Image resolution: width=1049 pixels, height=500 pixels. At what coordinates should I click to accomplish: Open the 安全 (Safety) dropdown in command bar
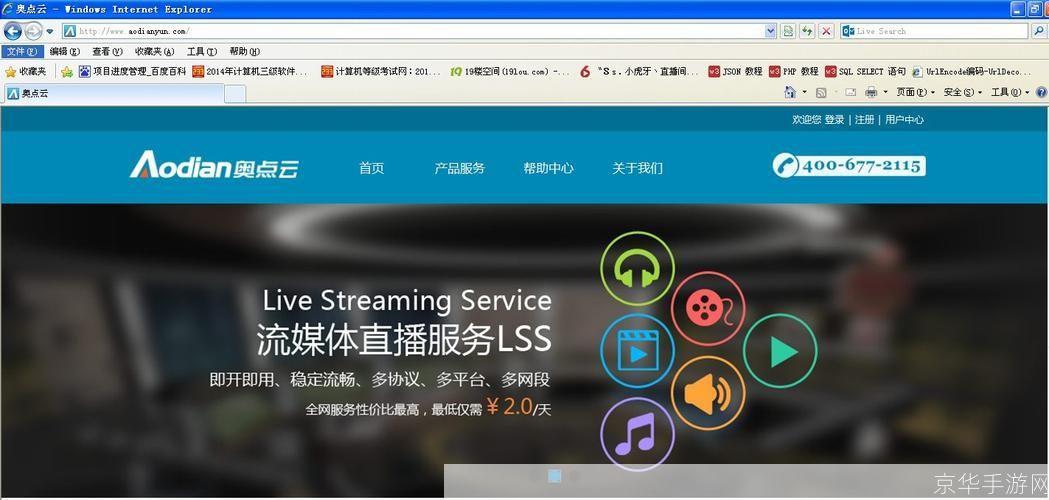(x=962, y=92)
